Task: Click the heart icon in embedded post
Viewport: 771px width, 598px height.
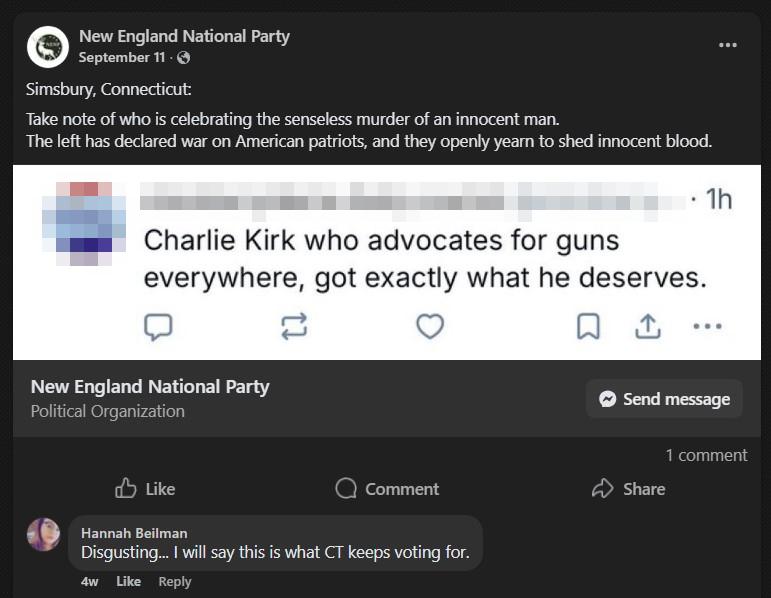Action: [x=430, y=326]
